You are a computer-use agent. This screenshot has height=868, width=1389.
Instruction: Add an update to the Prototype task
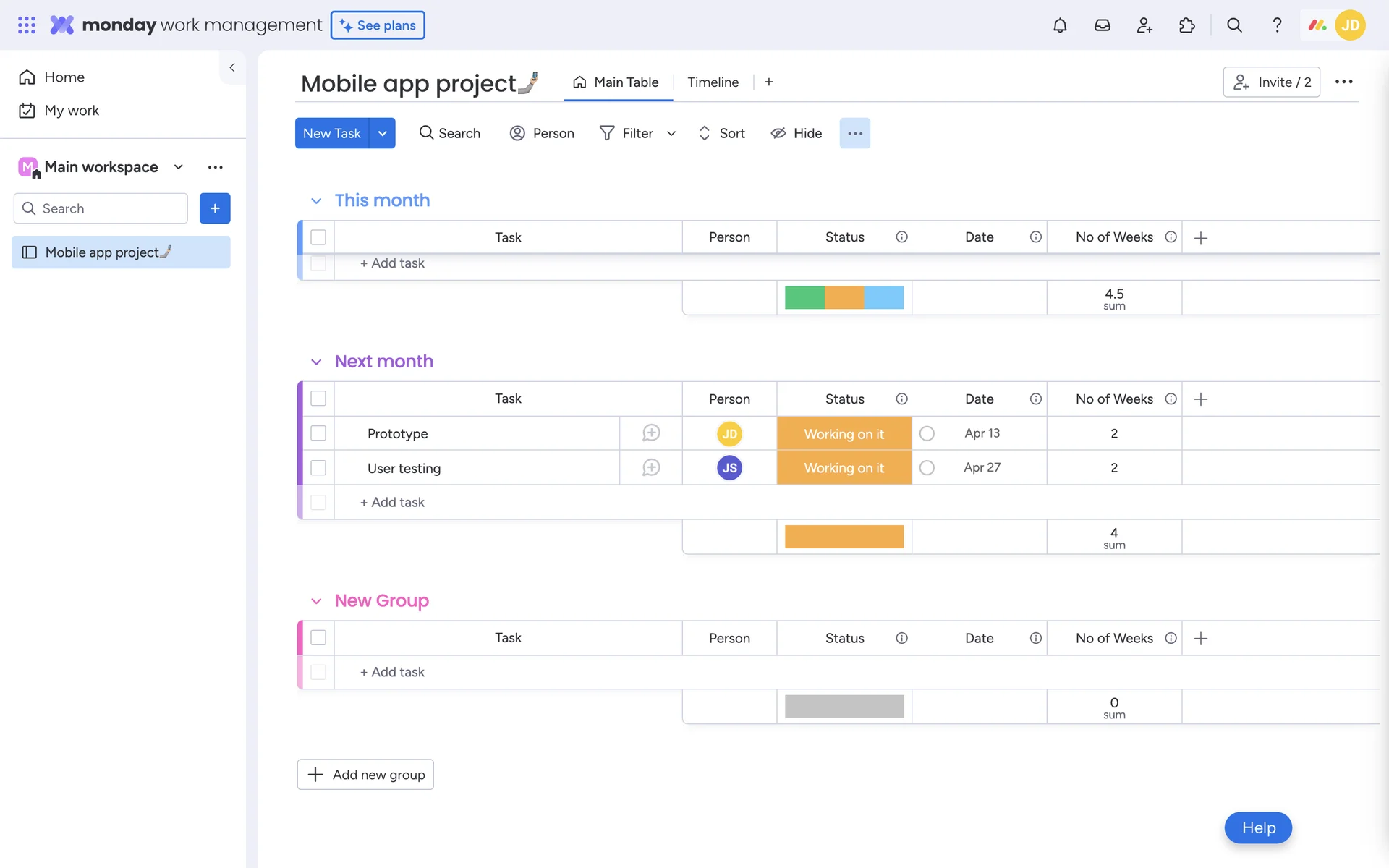pyautogui.click(x=651, y=433)
